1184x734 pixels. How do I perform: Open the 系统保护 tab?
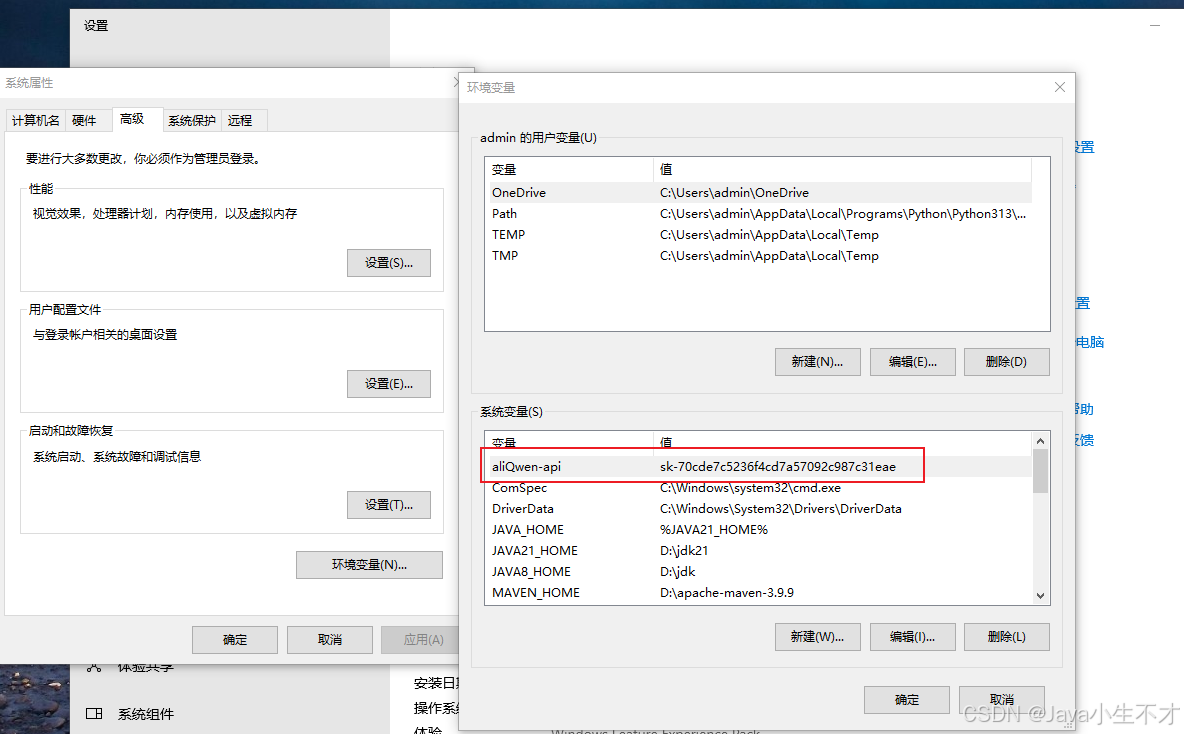coord(192,121)
